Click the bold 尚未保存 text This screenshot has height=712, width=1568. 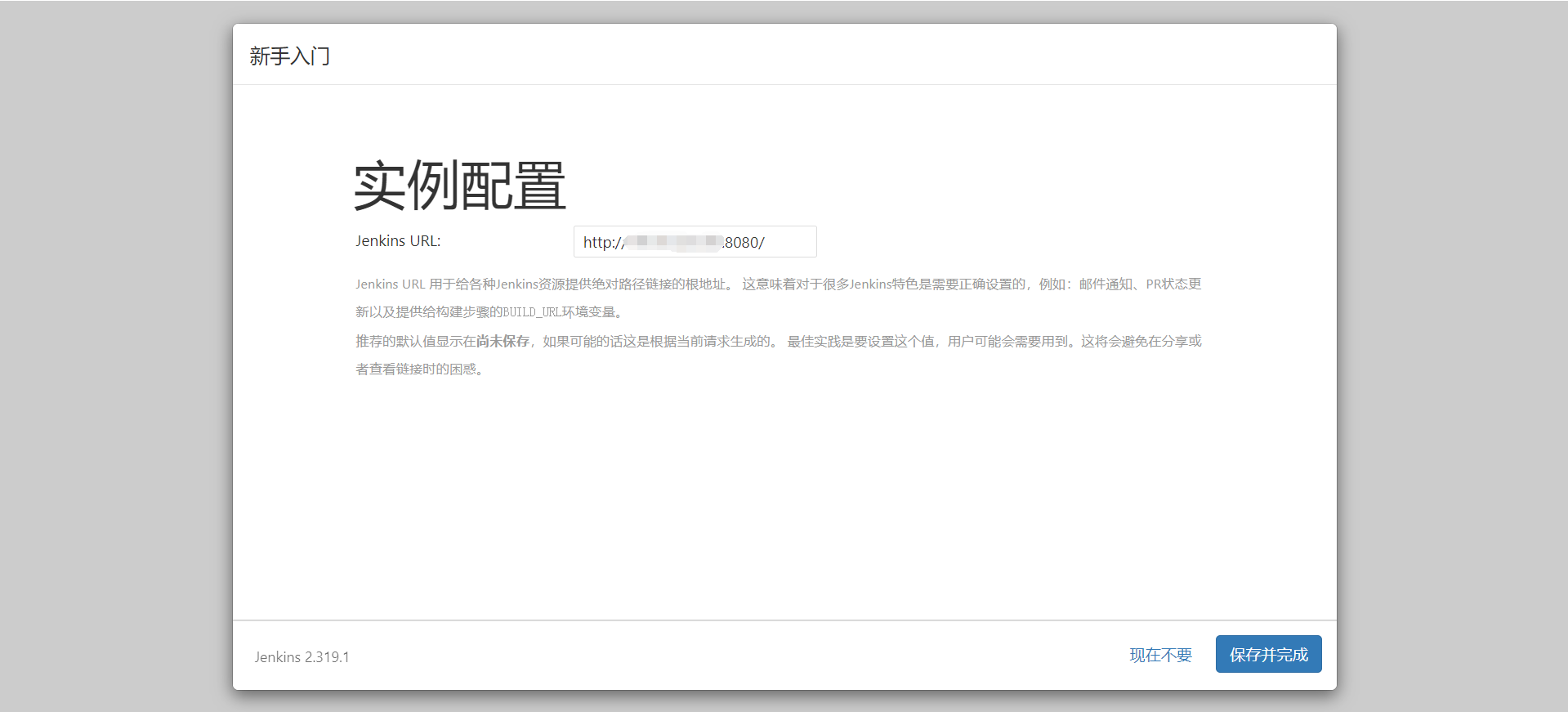coord(503,342)
